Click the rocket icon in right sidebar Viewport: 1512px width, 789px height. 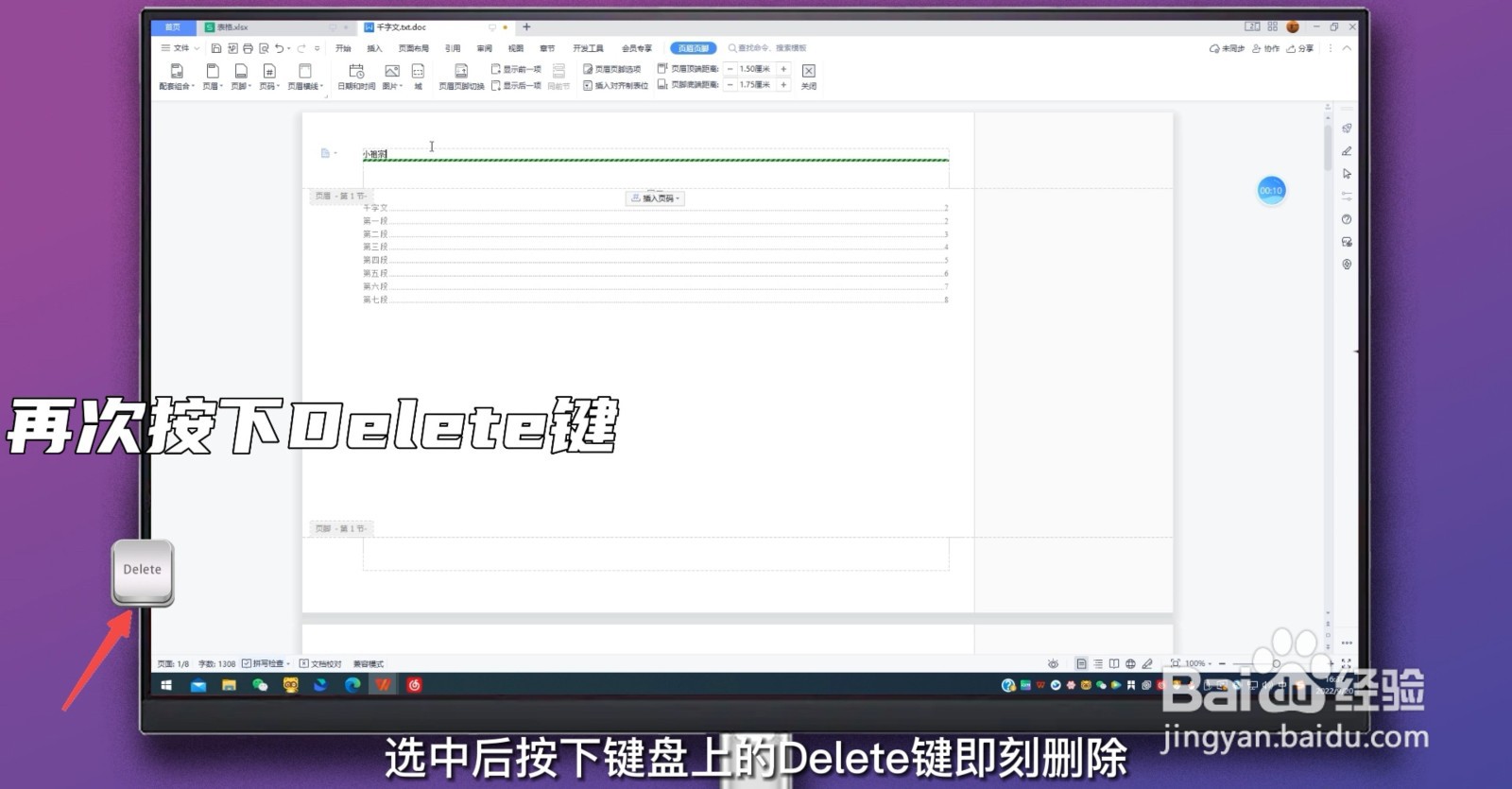1347,129
